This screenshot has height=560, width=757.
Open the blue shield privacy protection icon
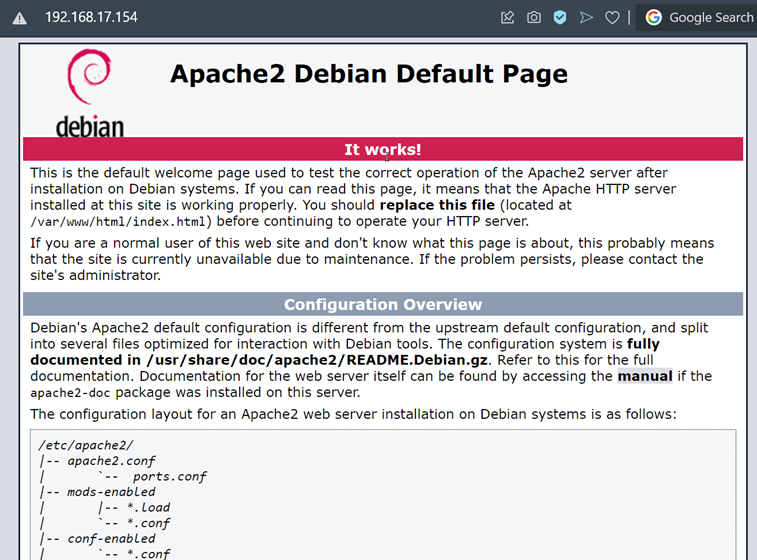pyautogui.click(x=560, y=17)
